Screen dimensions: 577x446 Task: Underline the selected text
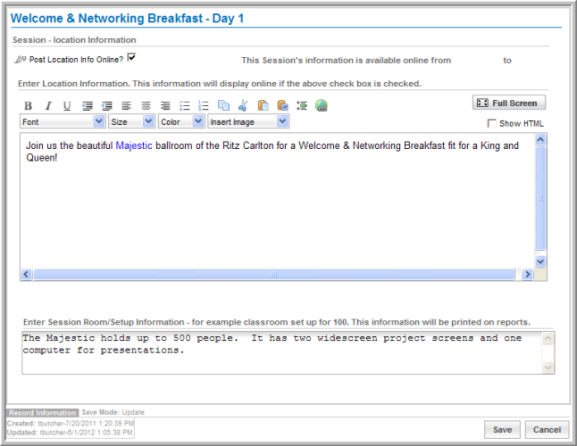pyautogui.click(x=67, y=106)
